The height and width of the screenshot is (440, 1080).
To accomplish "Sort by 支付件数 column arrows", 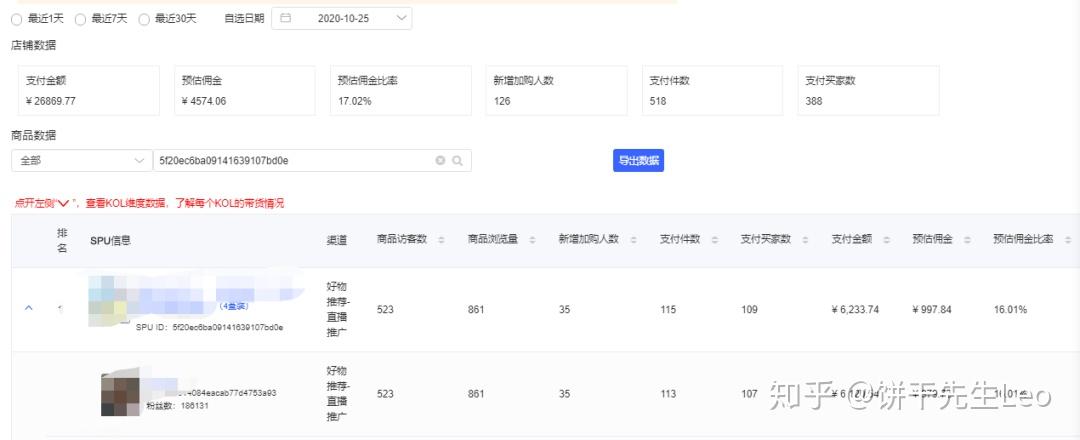I will [715, 240].
